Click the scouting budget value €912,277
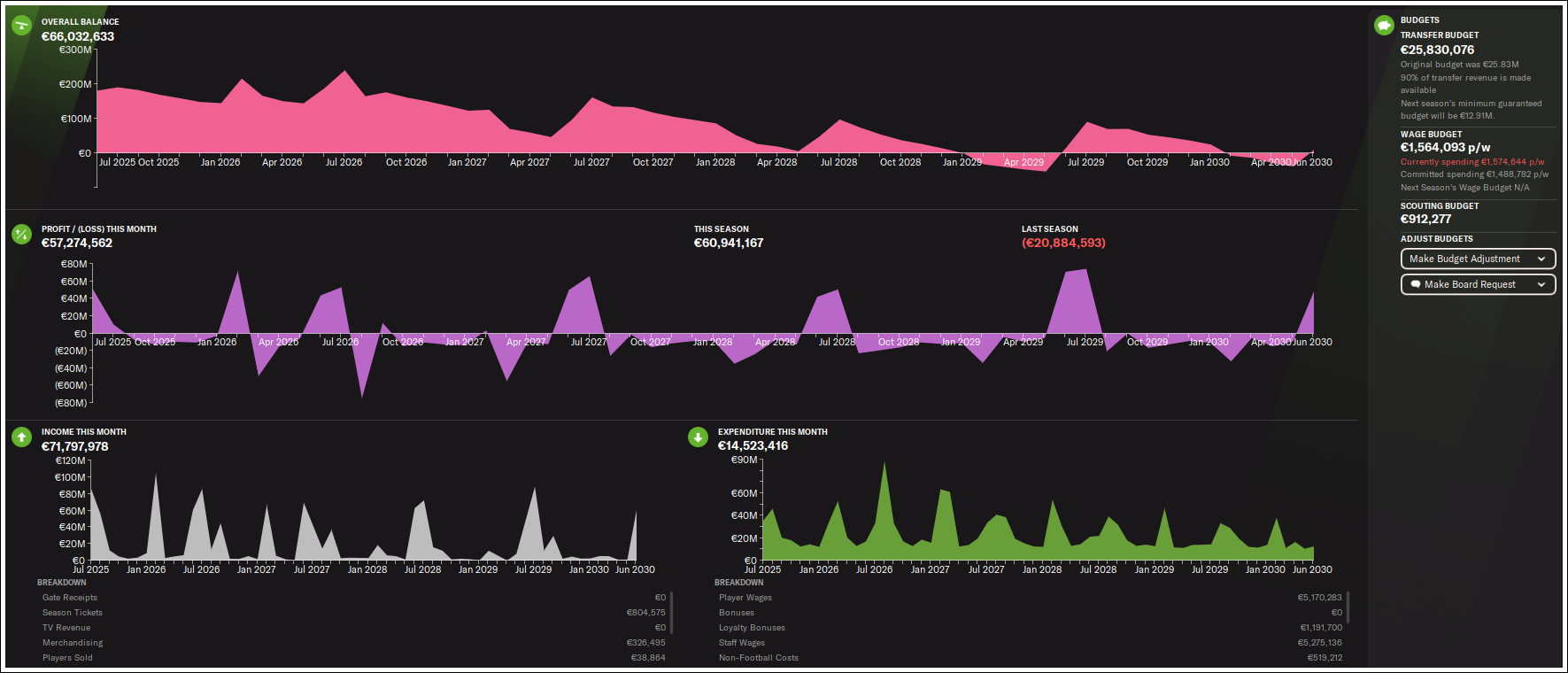The width and height of the screenshot is (1568, 673). point(1426,219)
